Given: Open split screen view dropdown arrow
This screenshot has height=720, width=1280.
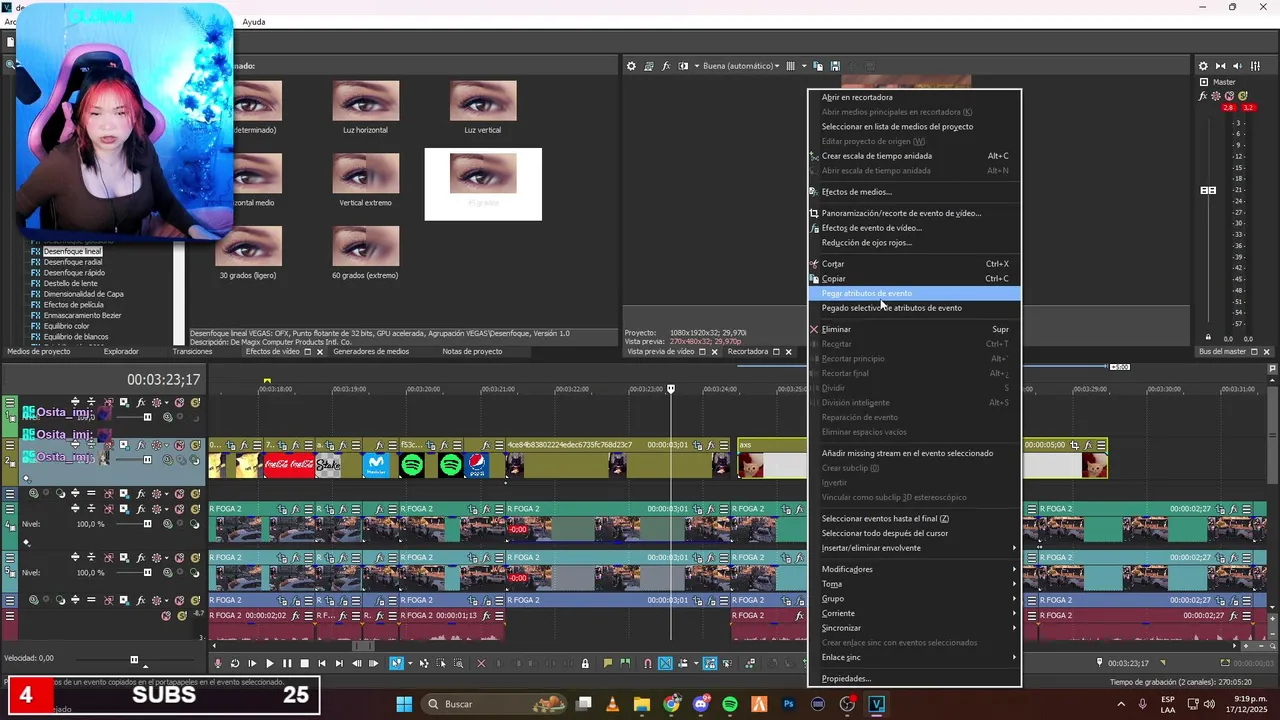Looking at the screenshot, I should tap(696, 66).
